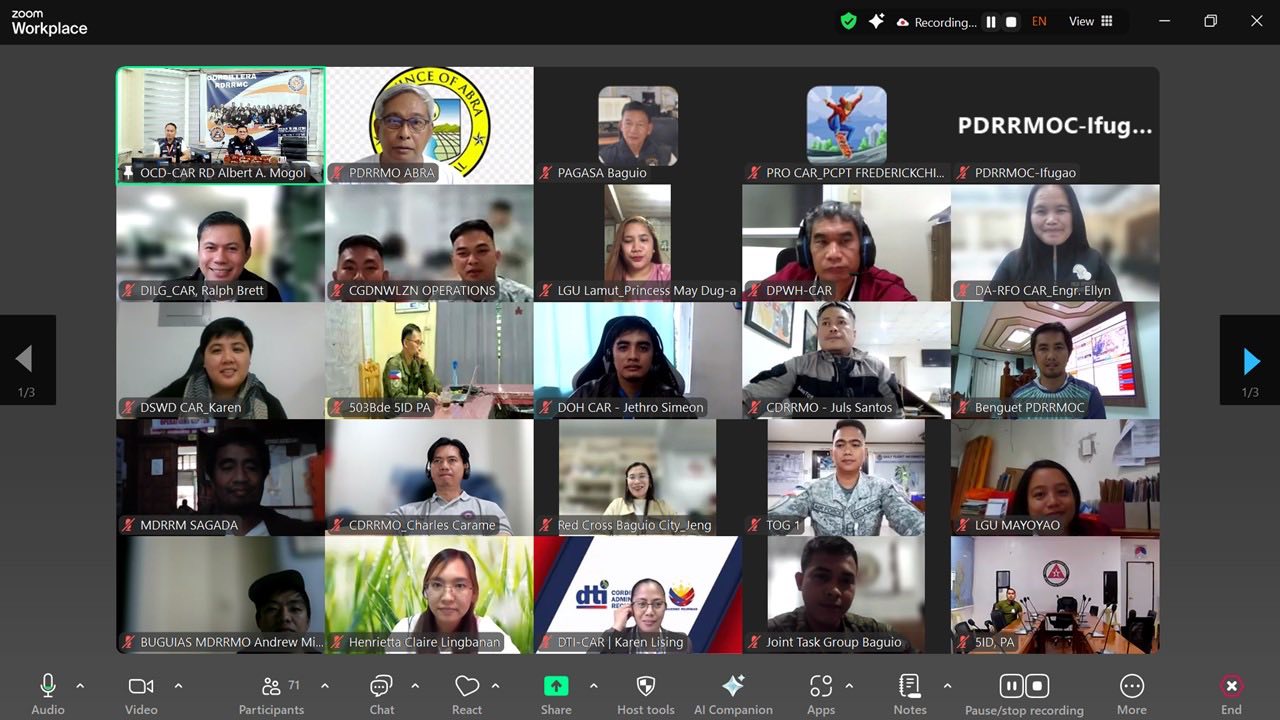Viewport: 1280px width, 720px height.
Task: Launch AI Companion from bottom toolbar
Action: 733,695
